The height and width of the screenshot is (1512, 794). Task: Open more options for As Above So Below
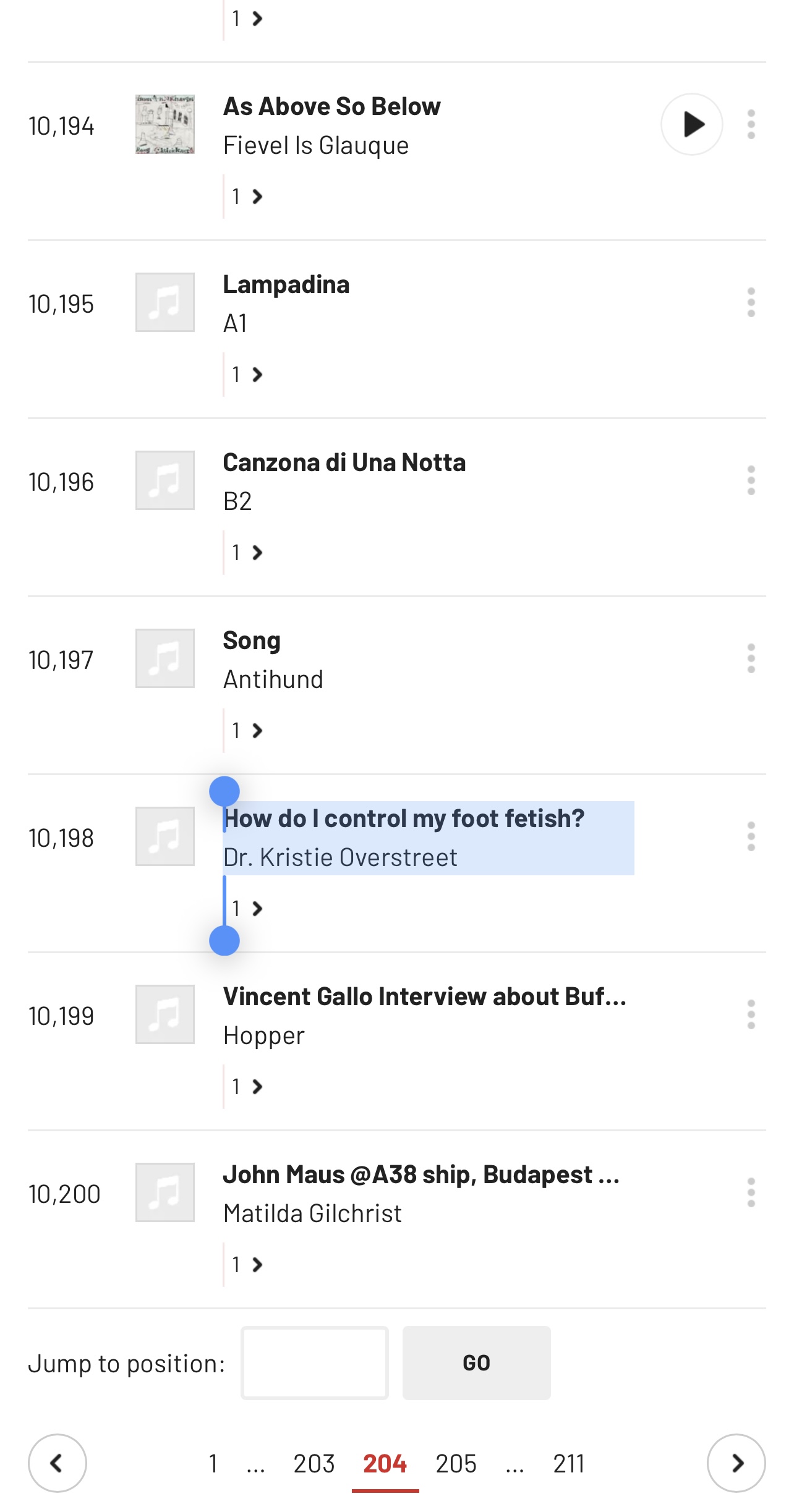click(751, 124)
